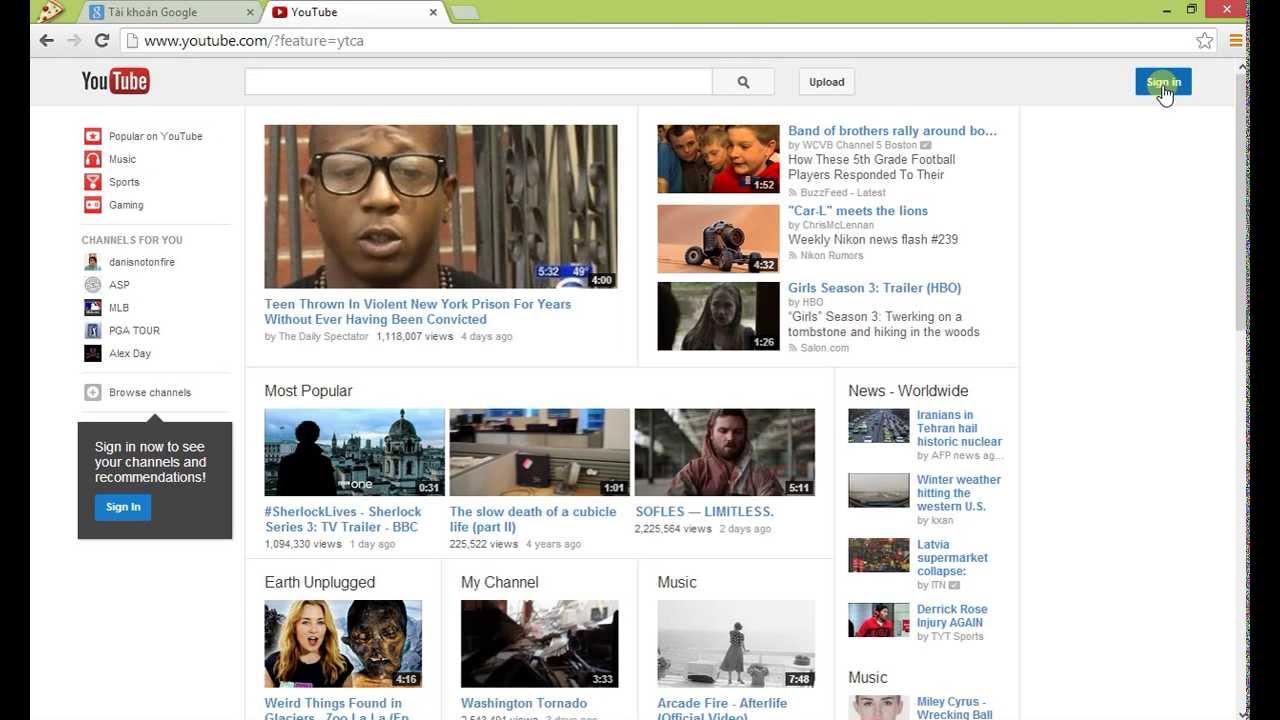
Task: Click danisnotonfire channel avatar
Action: tap(92, 262)
